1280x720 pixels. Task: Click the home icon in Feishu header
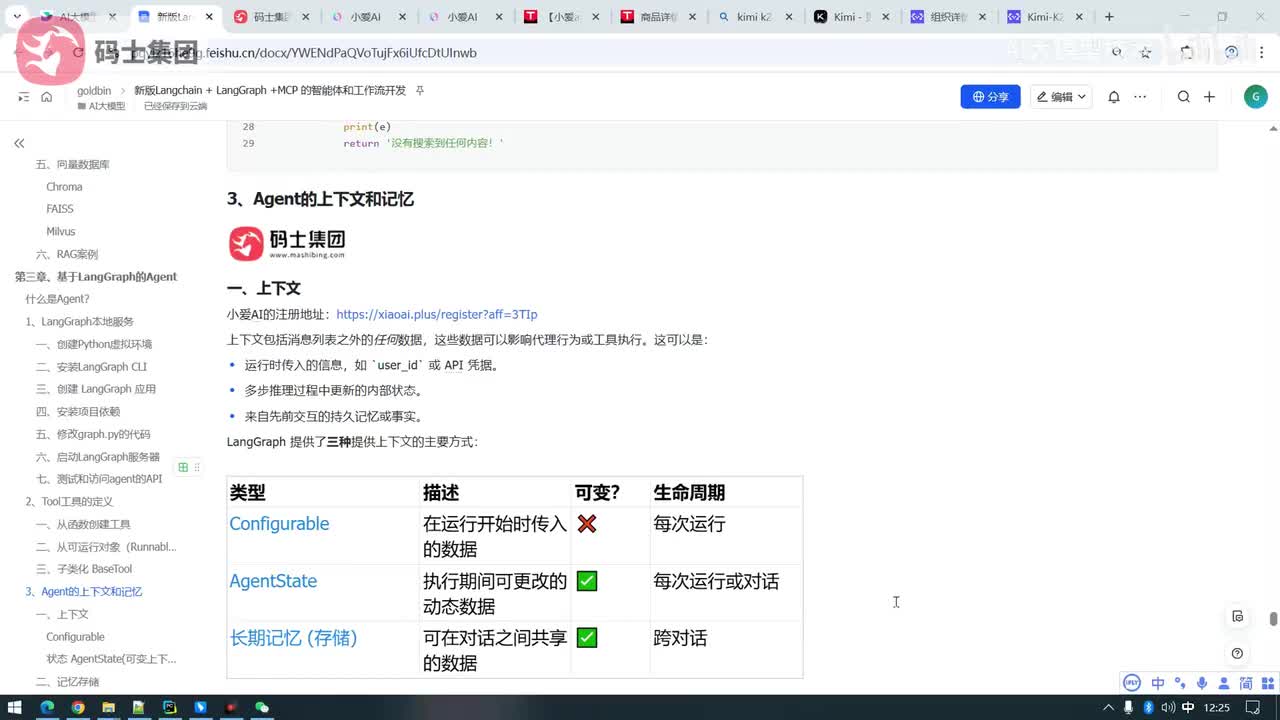(x=46, y=97)
